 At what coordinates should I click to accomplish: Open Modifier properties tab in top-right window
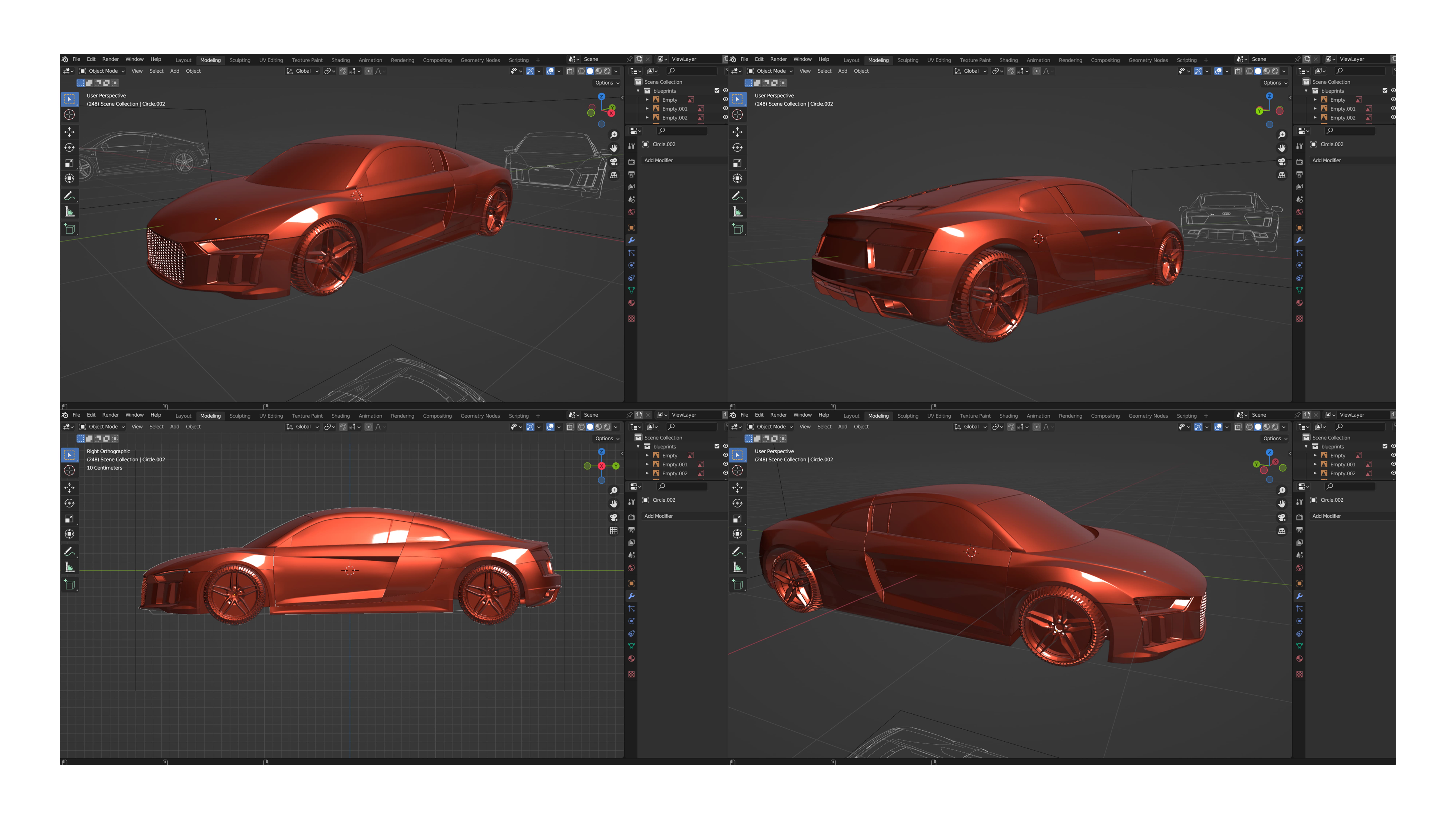1299,240
